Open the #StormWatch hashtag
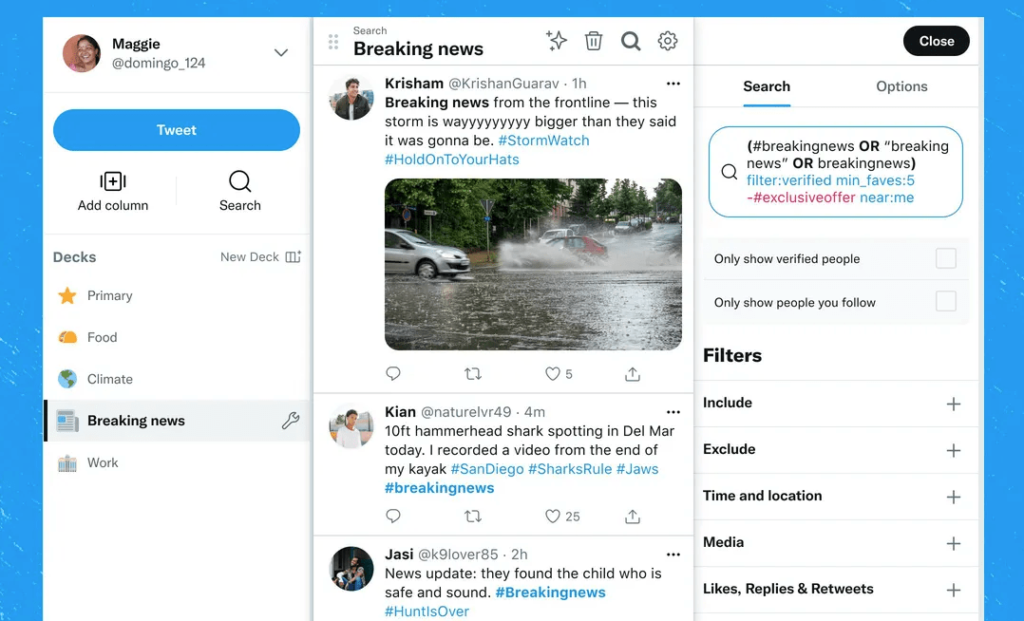Screen dimensions: 1024x621 coord(543,140)
